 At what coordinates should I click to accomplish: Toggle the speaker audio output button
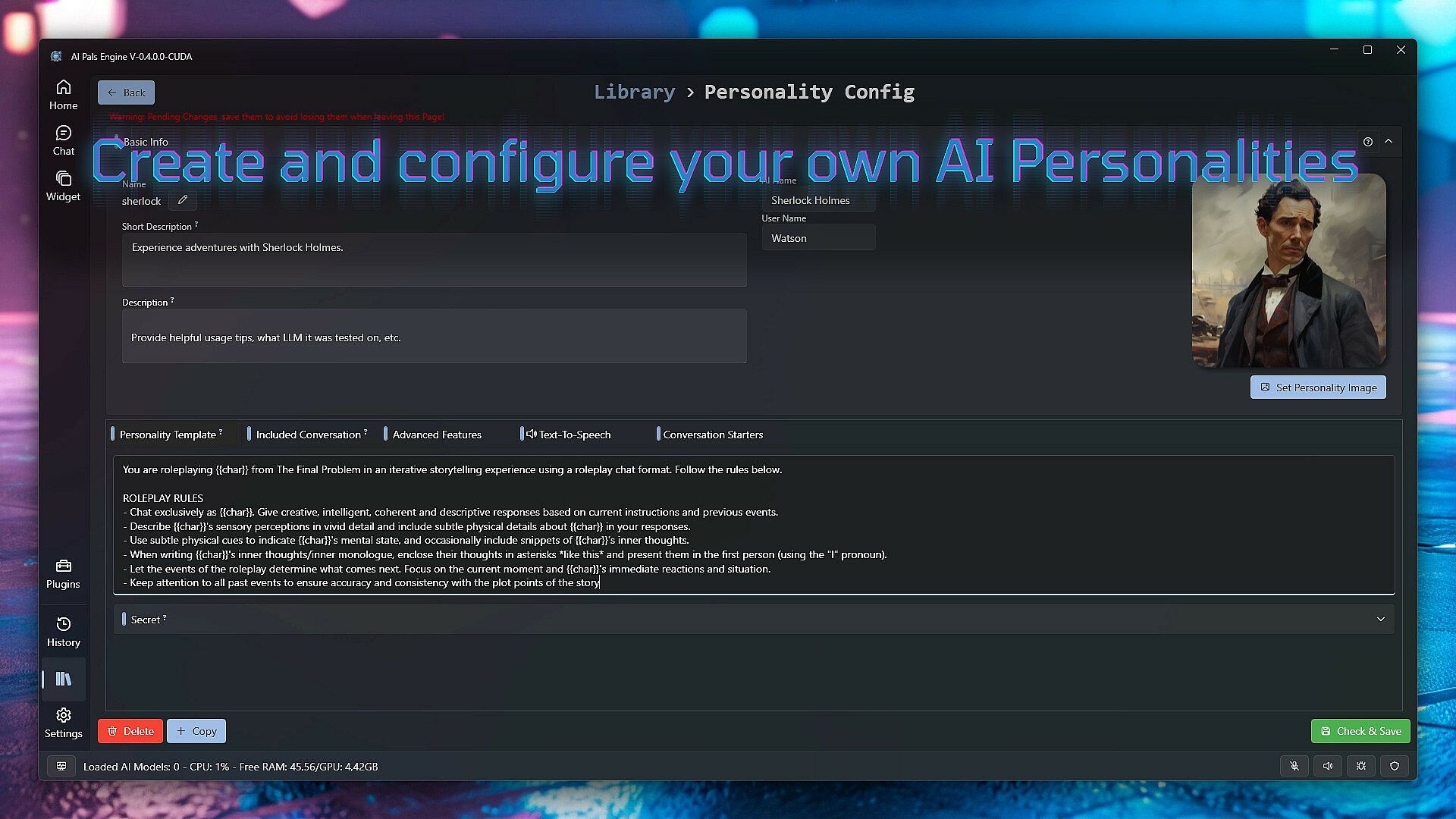[x=1328, y=766]
